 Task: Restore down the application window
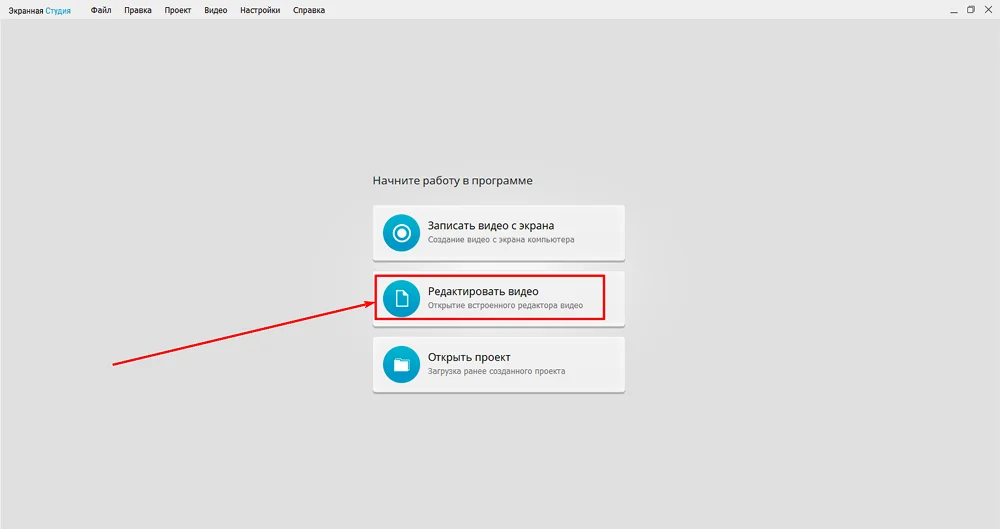[971, 10]
